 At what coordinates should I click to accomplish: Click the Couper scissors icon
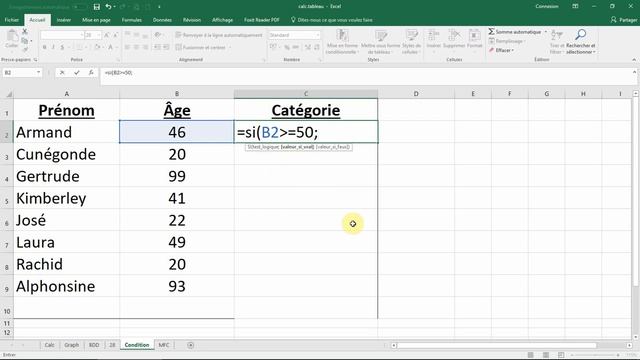pos(25,31)
